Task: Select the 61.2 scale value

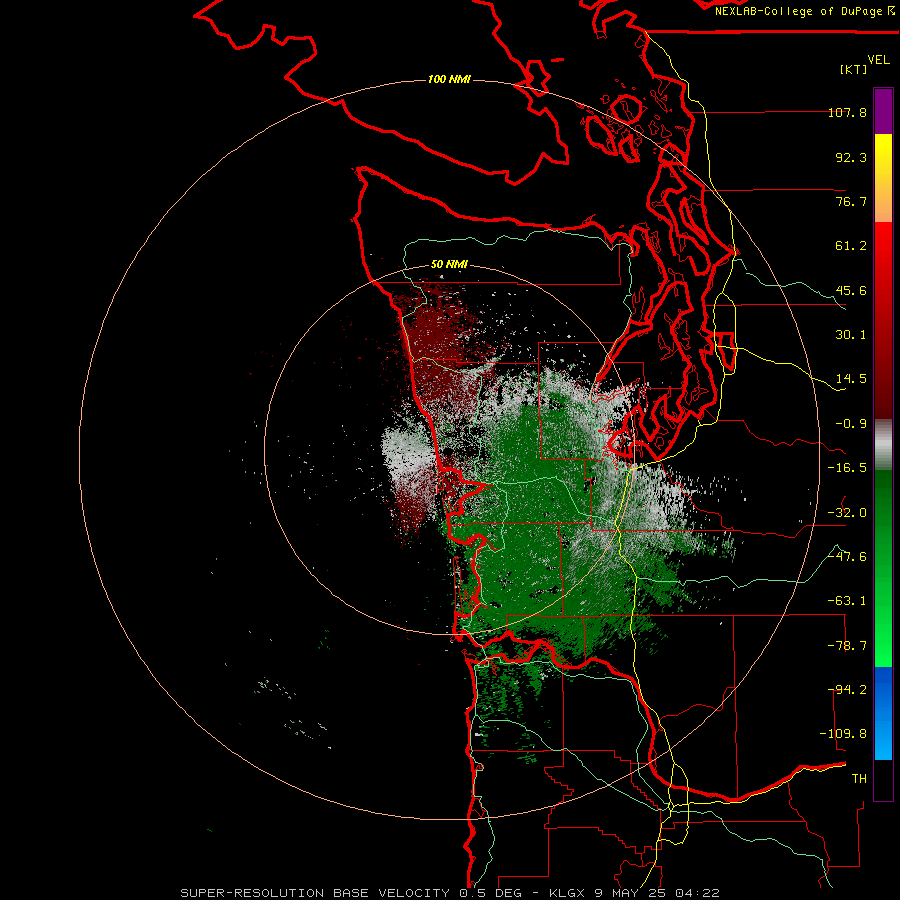Action: pos(851,246)
